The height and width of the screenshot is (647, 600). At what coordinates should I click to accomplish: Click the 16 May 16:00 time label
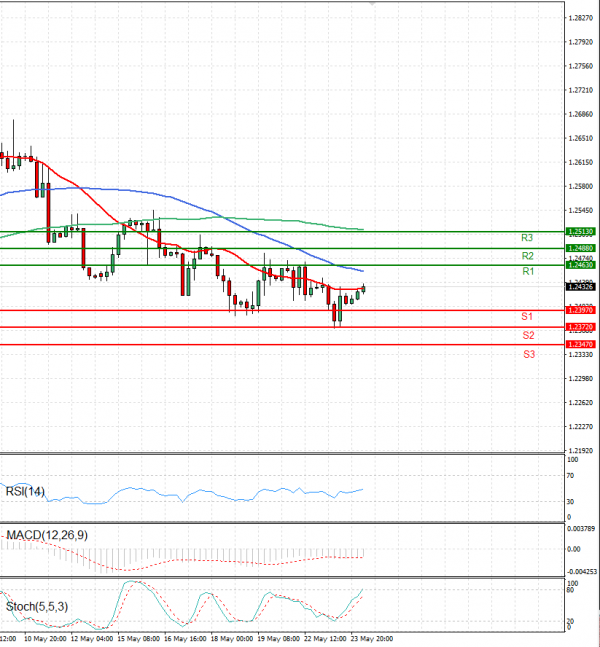185,639
